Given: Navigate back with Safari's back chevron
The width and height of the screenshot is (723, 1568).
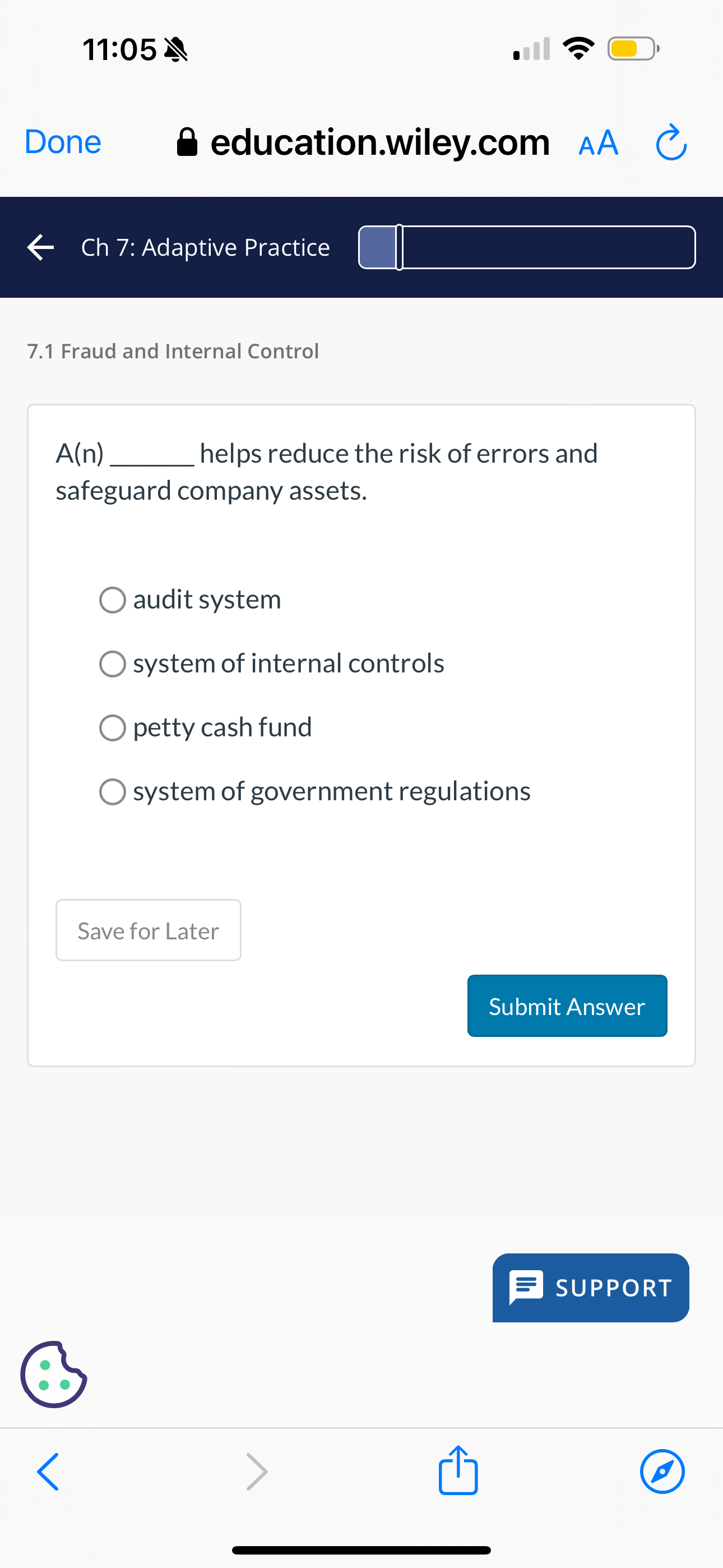Looking at the screenshot, I should tap(48, 1472).
